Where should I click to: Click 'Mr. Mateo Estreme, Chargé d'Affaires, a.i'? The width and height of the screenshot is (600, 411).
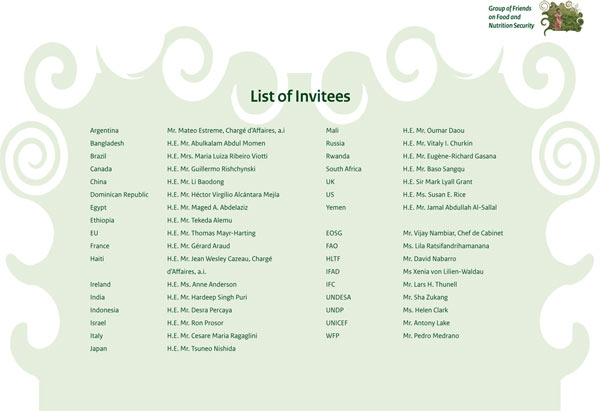pos(226,130)
